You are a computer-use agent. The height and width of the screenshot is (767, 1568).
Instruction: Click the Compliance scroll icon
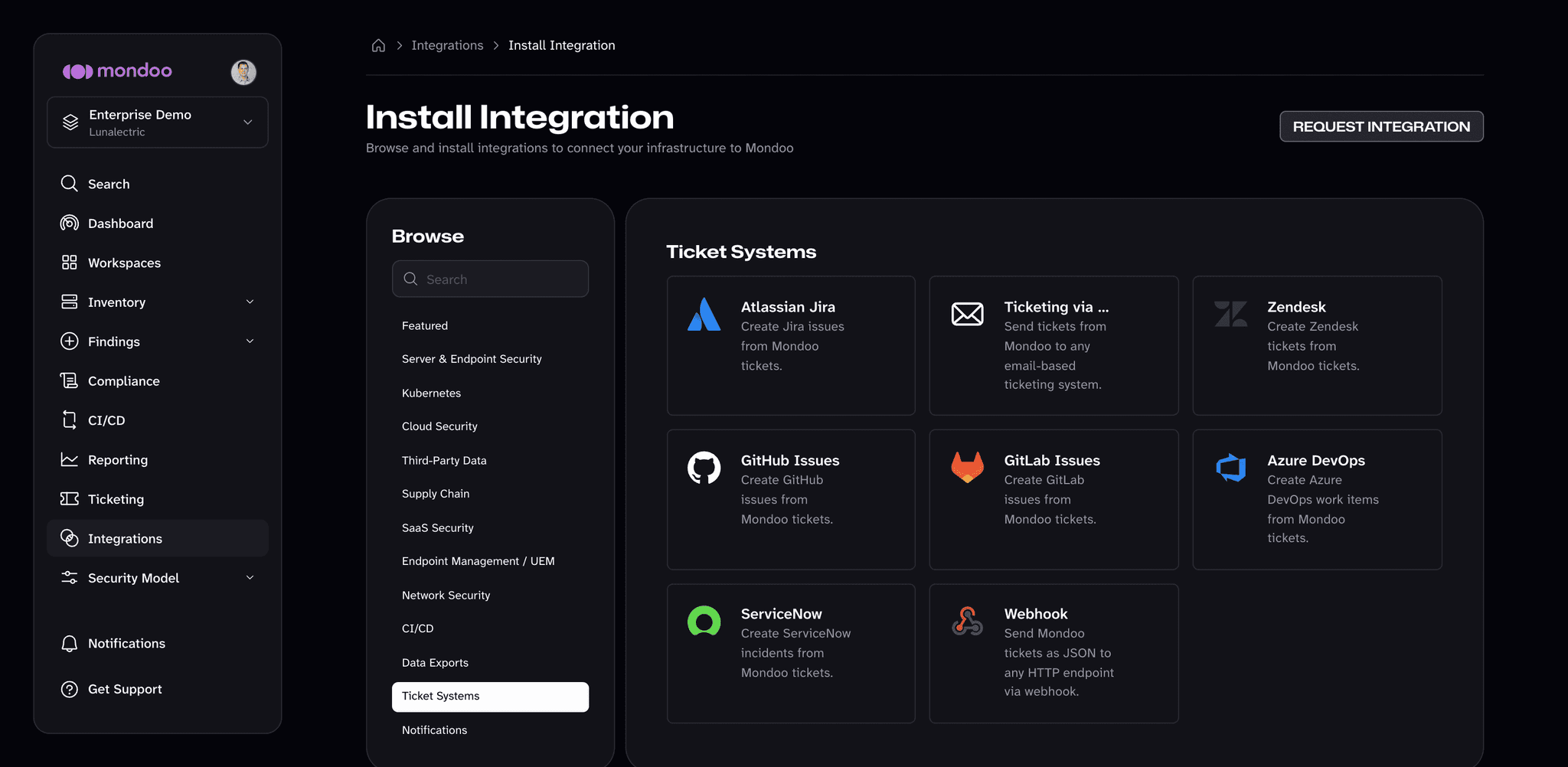(x=70, y=380)
